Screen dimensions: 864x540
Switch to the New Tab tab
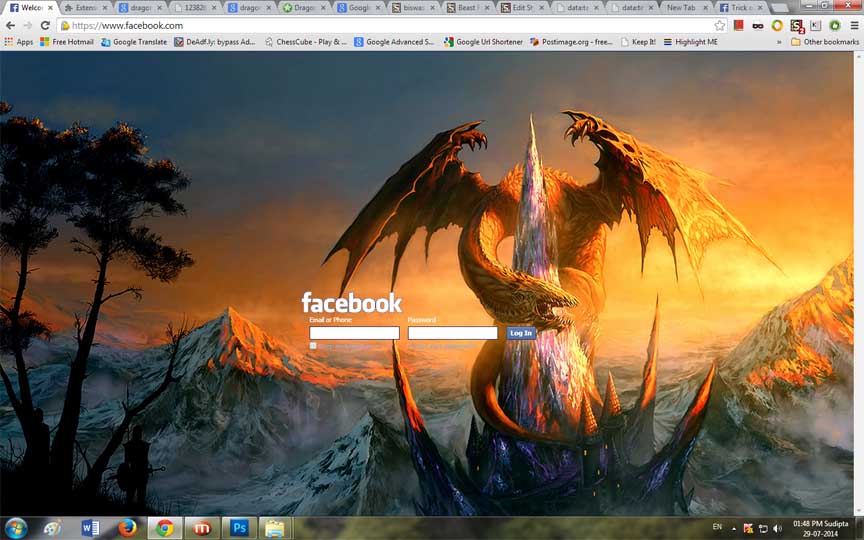688,8
